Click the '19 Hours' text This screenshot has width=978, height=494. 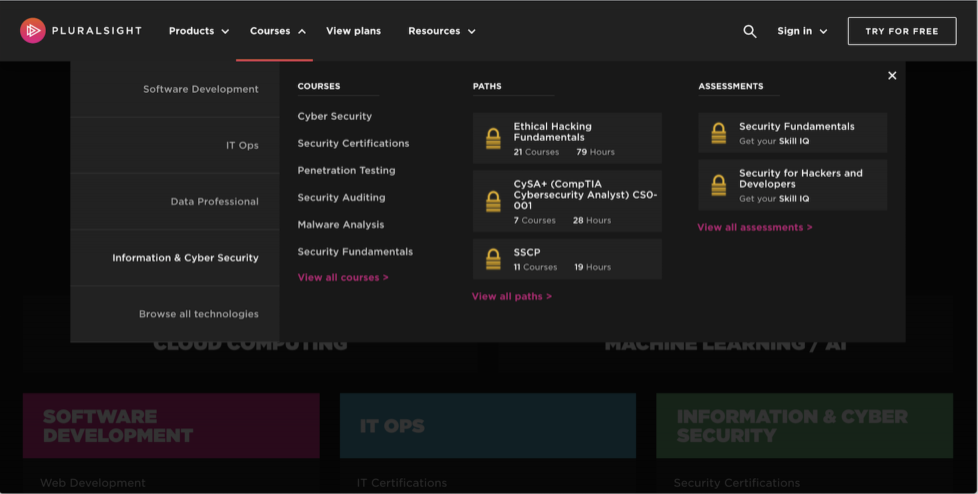(x=593, y=267)
